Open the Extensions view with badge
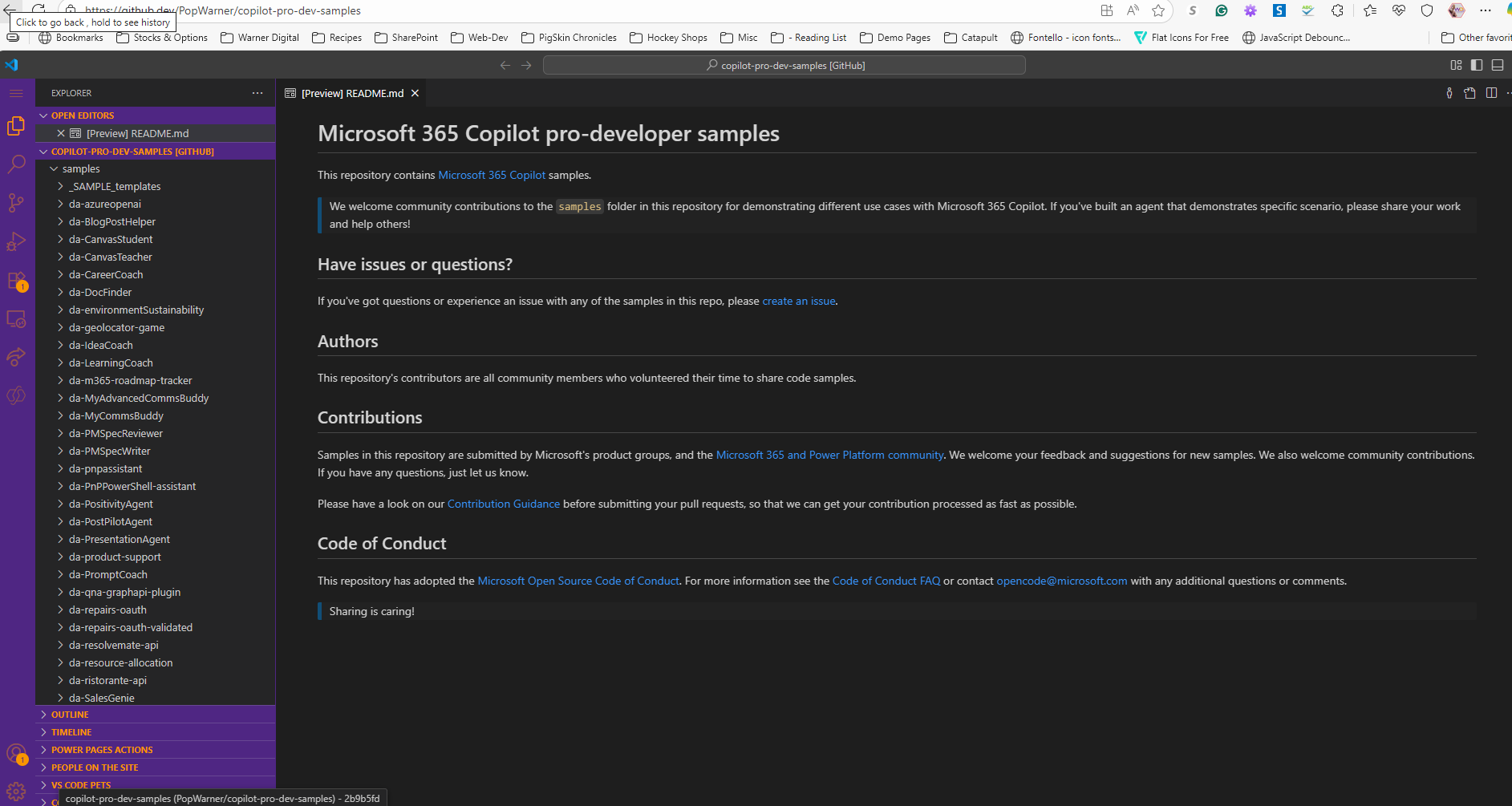The height and width of the screenshot is (806, 1512). [16, 281]
